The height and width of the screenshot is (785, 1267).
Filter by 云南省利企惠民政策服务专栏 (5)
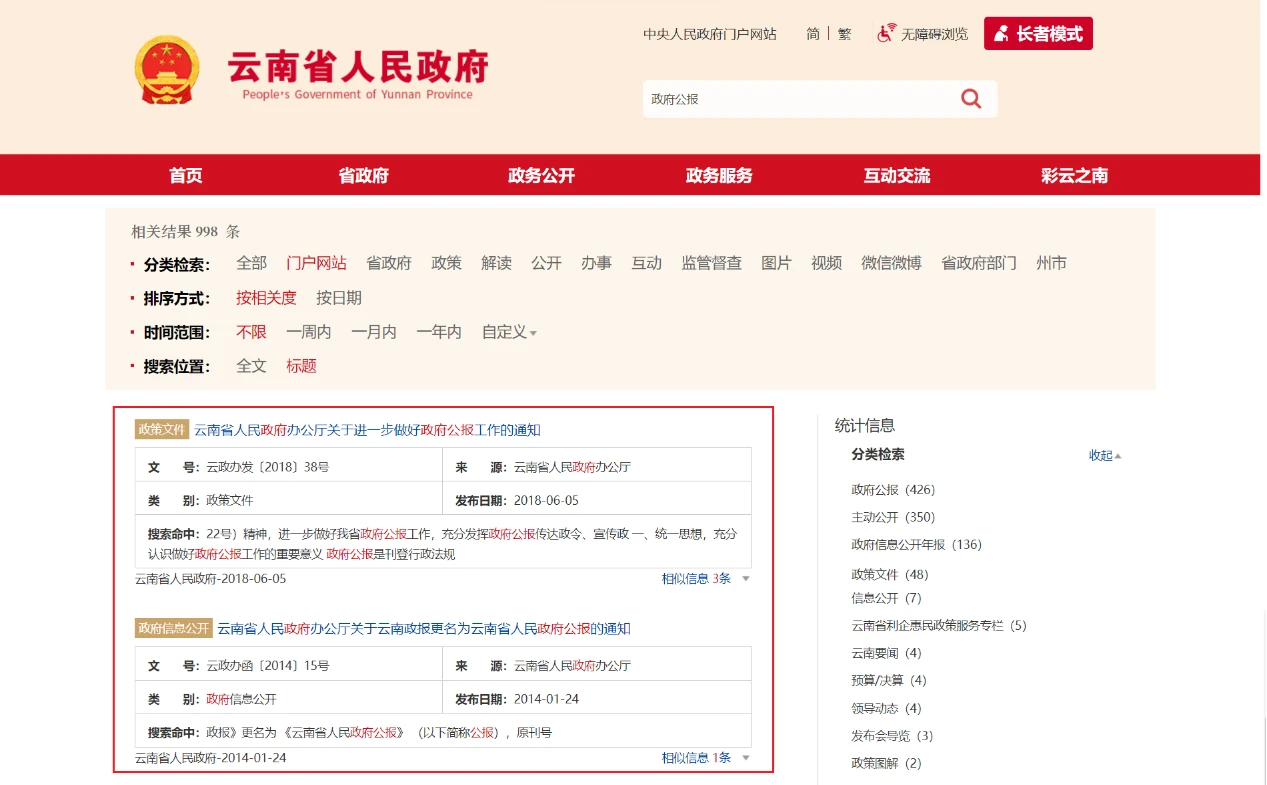coord(939,626)
